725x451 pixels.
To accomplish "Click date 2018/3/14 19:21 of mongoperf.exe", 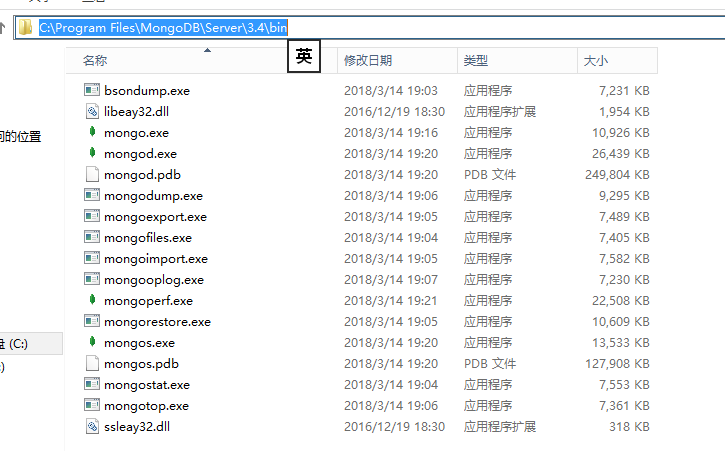I will (391, 301).
